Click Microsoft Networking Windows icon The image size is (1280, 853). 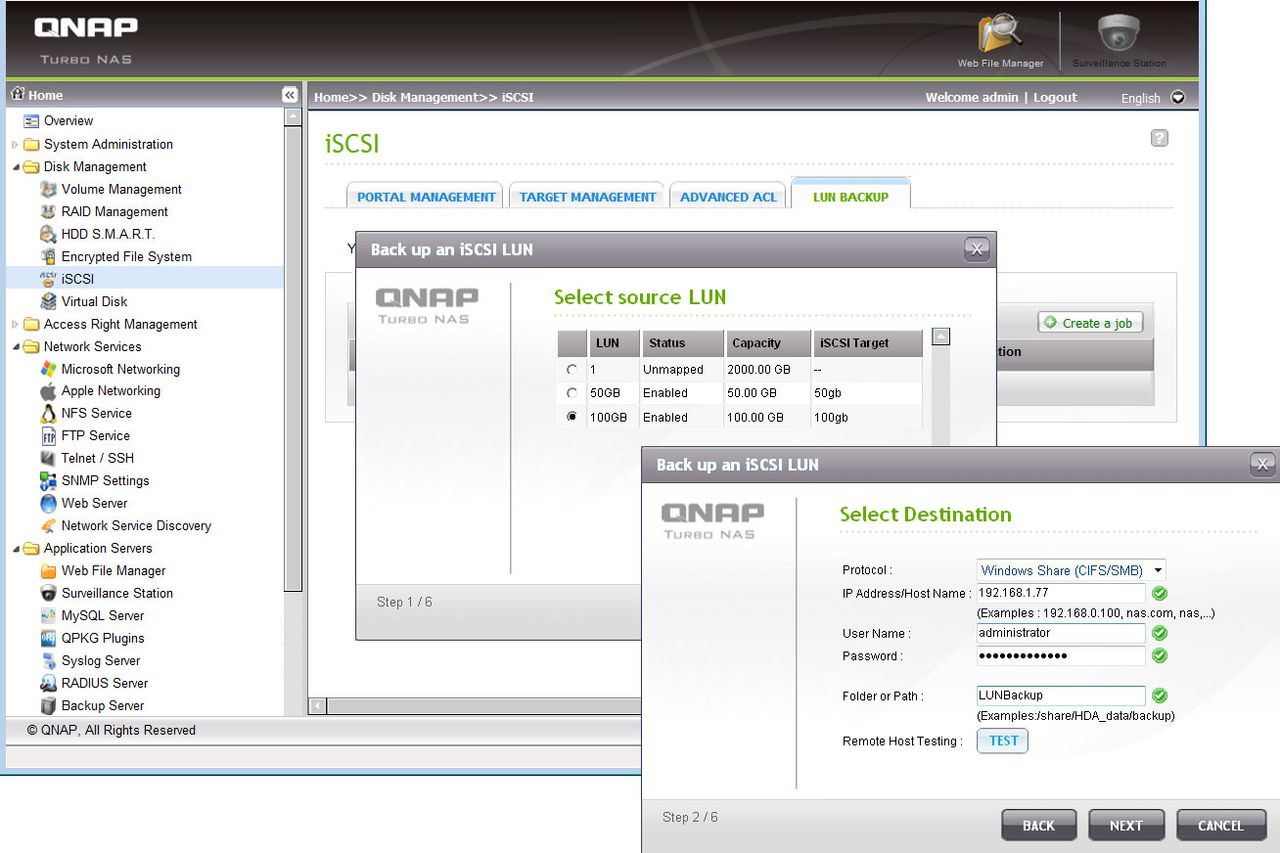click(x=48, y=369)
